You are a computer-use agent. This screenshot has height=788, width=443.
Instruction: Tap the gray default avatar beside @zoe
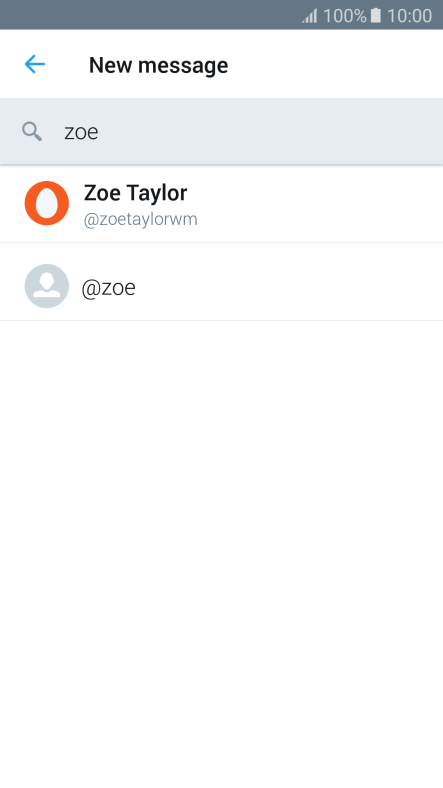[x=47, y=286]
